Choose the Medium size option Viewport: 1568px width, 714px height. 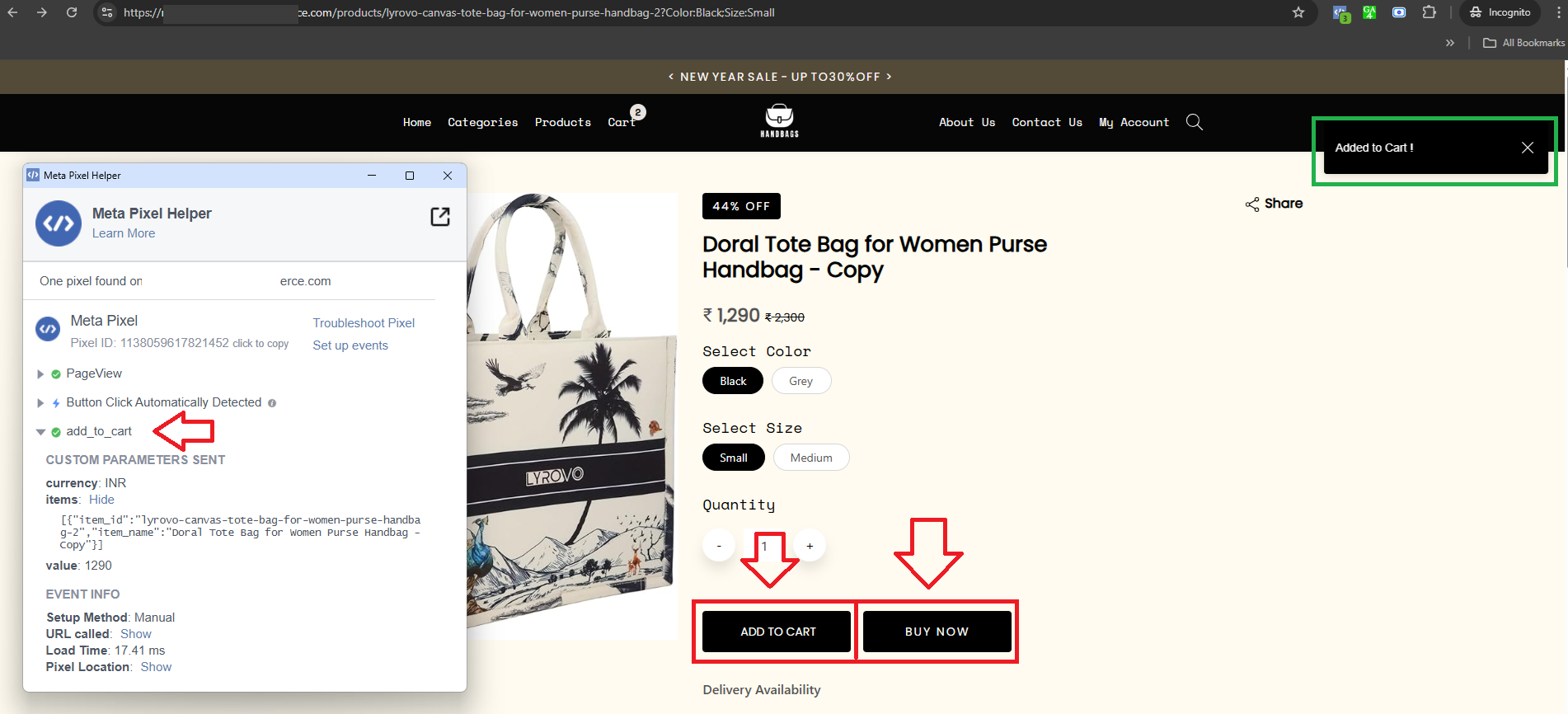point(811,458)
